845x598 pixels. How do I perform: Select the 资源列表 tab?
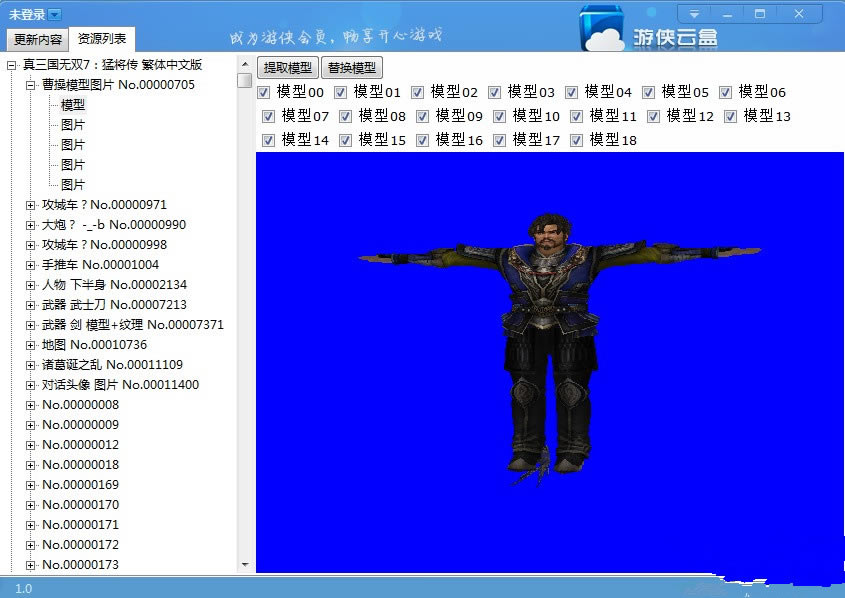(x=102, y=39)
